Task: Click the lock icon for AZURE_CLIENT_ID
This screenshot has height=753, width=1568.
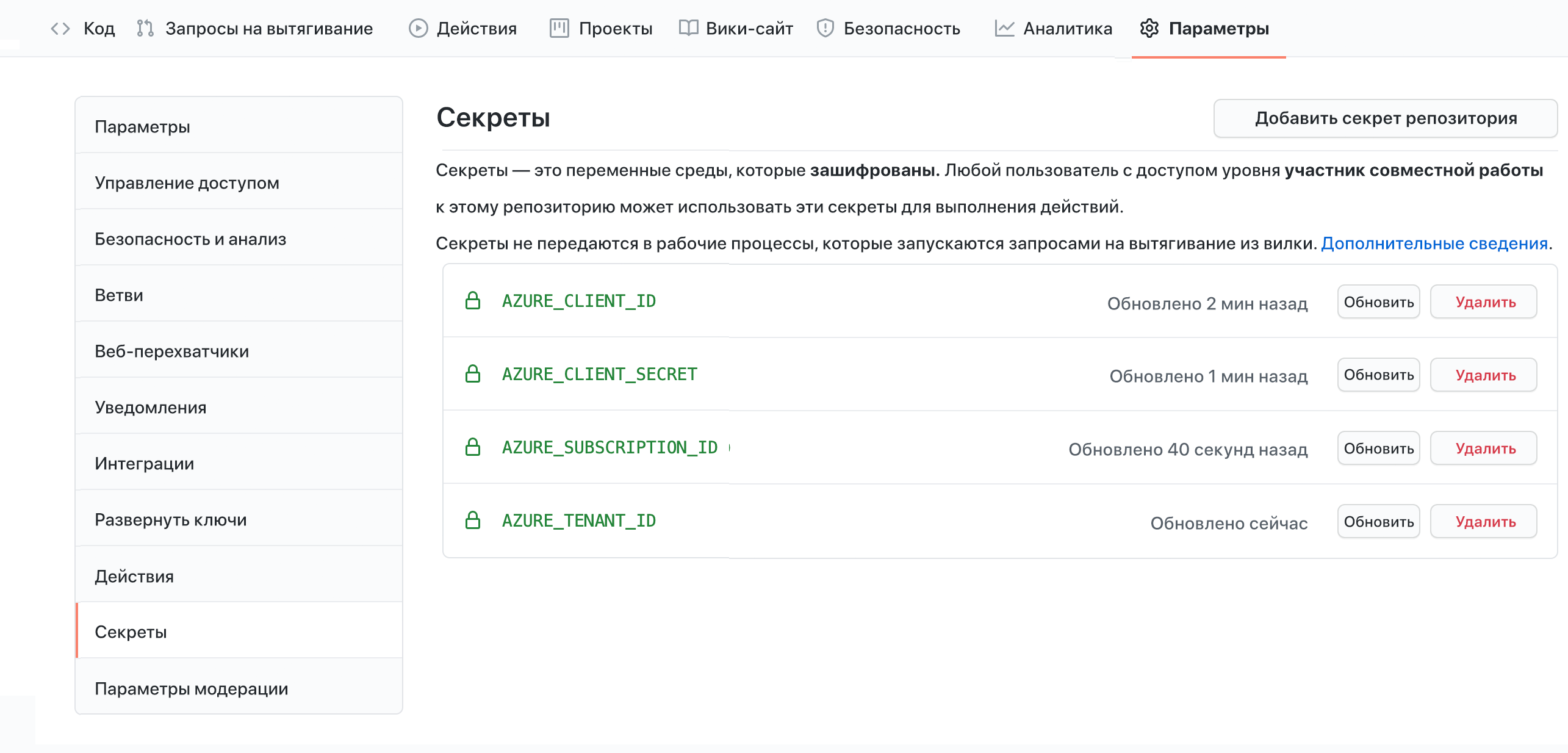Action: pyautogui.click(x=473, y=301)
